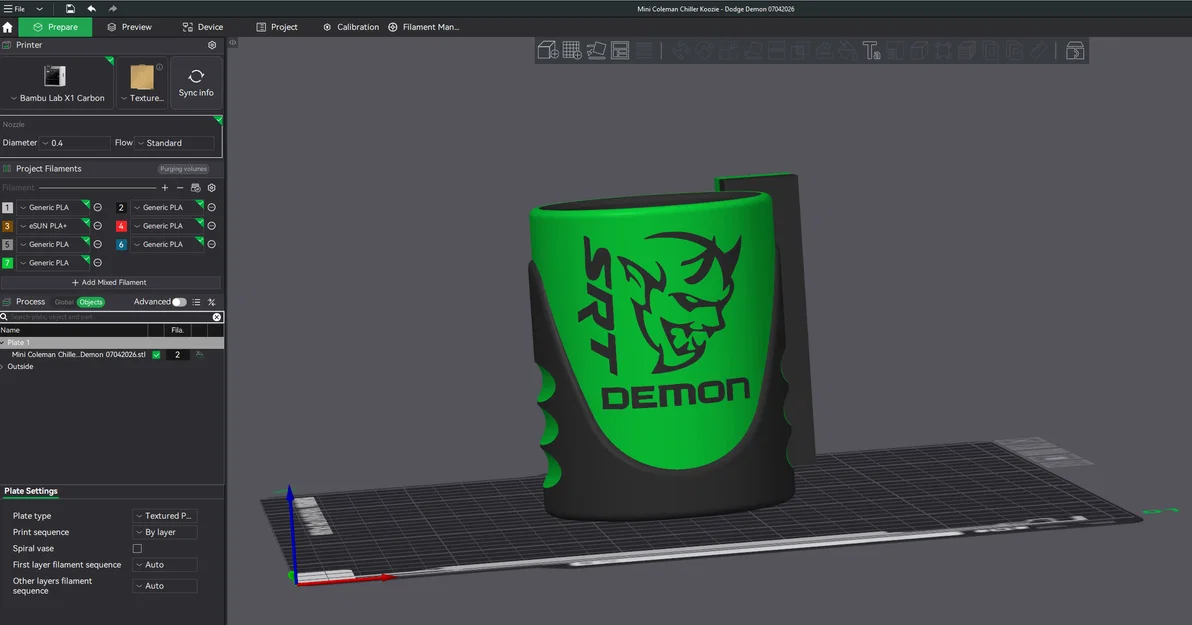Remove filament 2 with its minus circle
Image resolution: width=1192 pixels, height=625 pixels.
(211, 207)
